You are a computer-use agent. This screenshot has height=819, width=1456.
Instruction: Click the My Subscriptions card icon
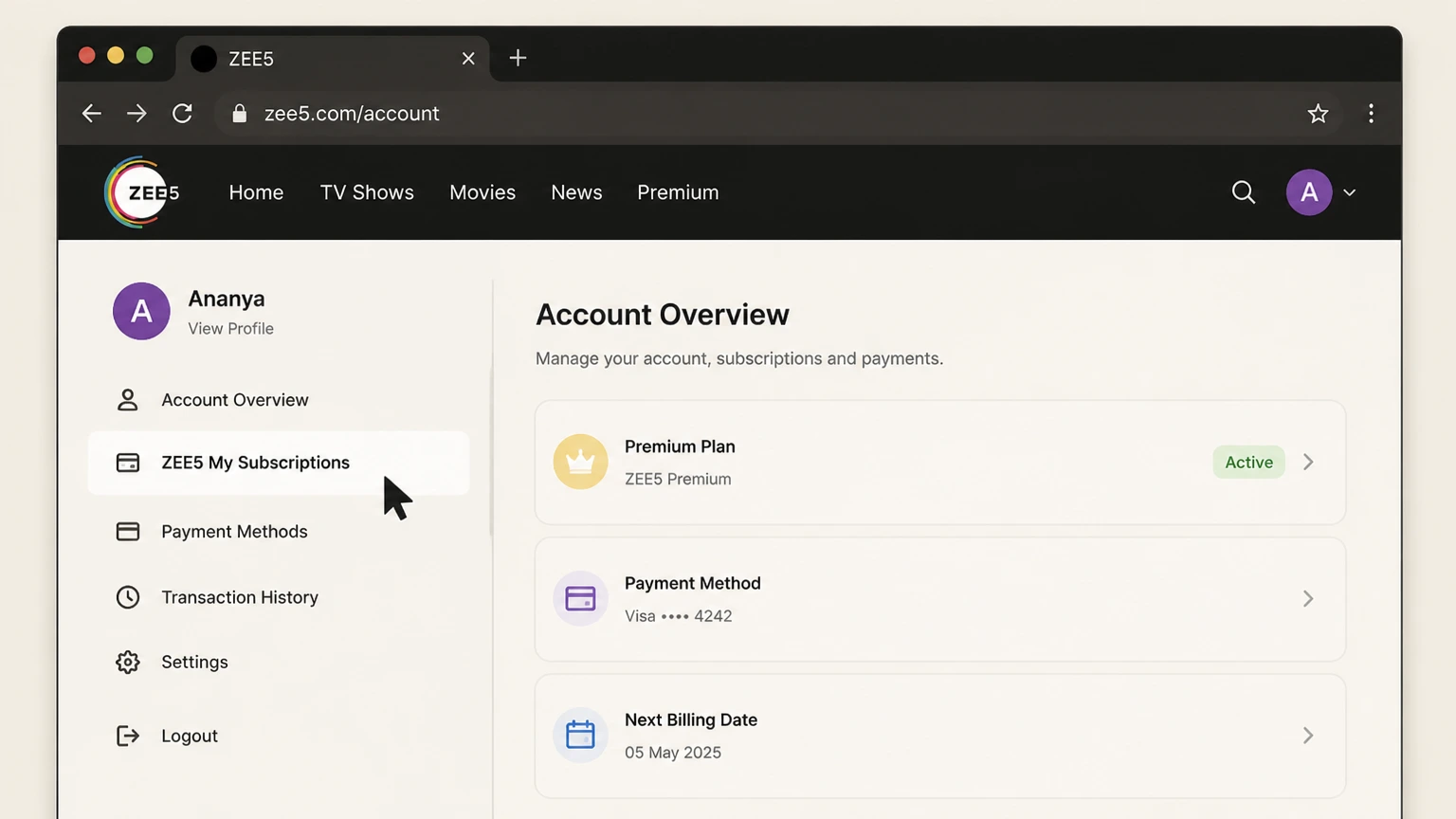127,463
